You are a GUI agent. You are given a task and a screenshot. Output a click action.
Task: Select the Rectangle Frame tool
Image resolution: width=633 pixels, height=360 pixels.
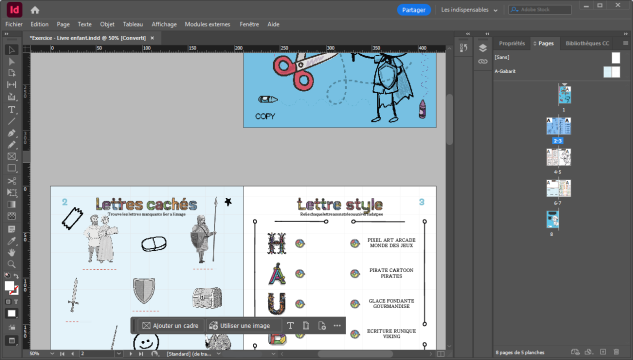tap(12, 157)
